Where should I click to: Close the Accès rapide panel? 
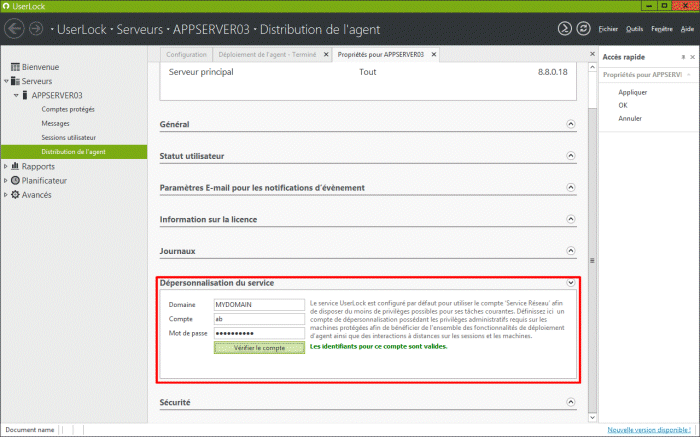(692, 57)
